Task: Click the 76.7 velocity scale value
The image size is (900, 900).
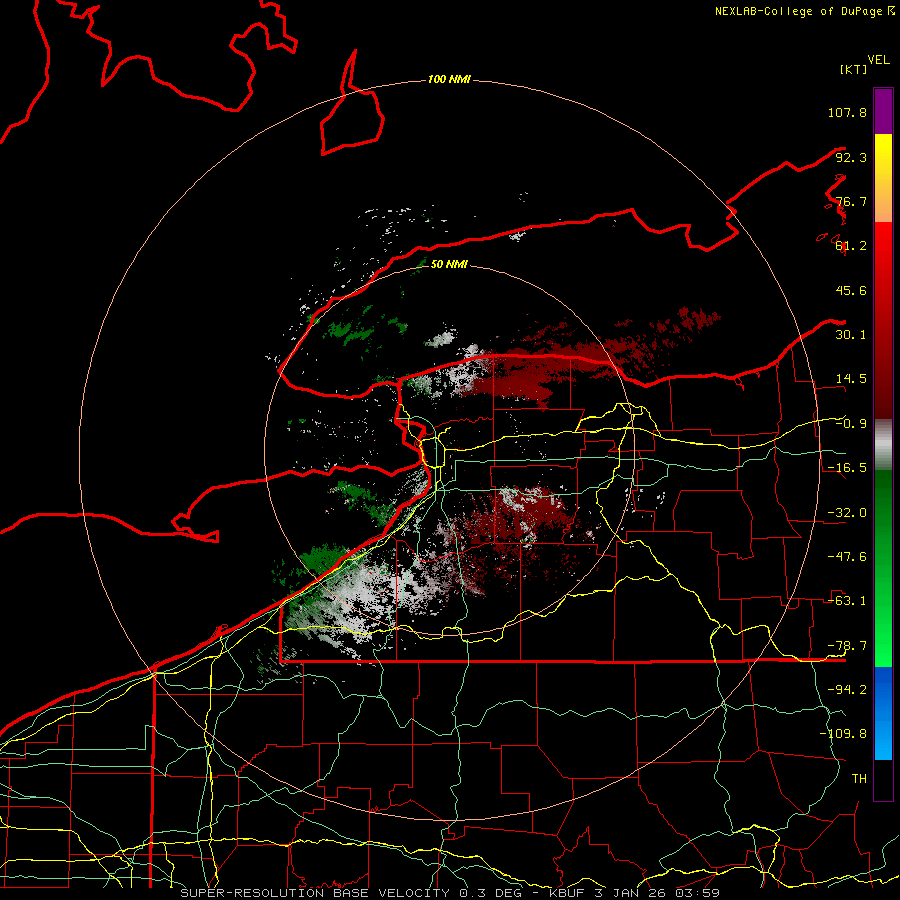Action: coord(851,201)
